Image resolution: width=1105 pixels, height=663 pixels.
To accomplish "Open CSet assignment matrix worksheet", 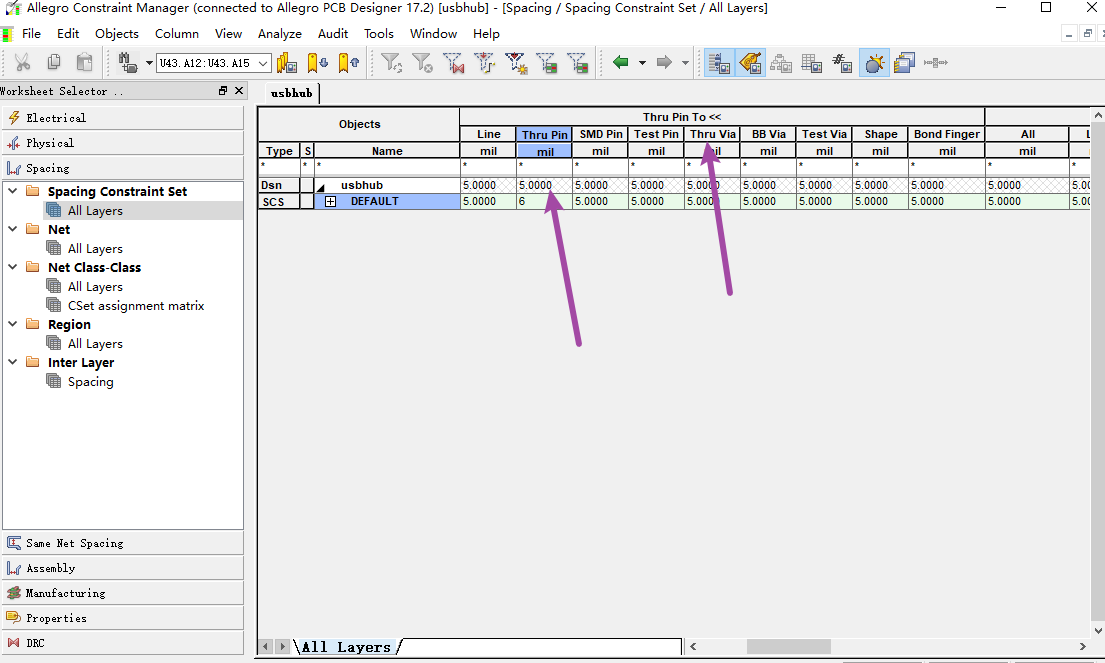I will (136, 306).
